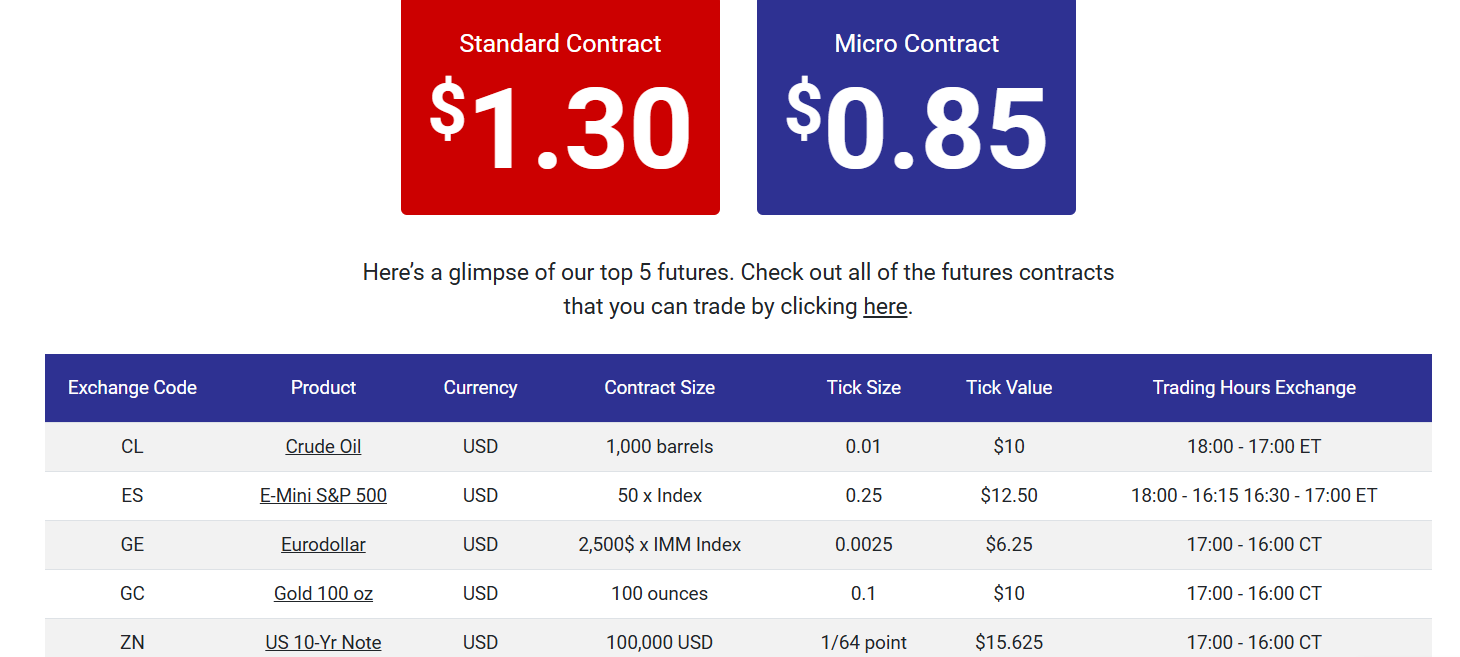Open the Crude Oil product link
The width and height of the screenshot is (1460, 657).
pos(323,447)
